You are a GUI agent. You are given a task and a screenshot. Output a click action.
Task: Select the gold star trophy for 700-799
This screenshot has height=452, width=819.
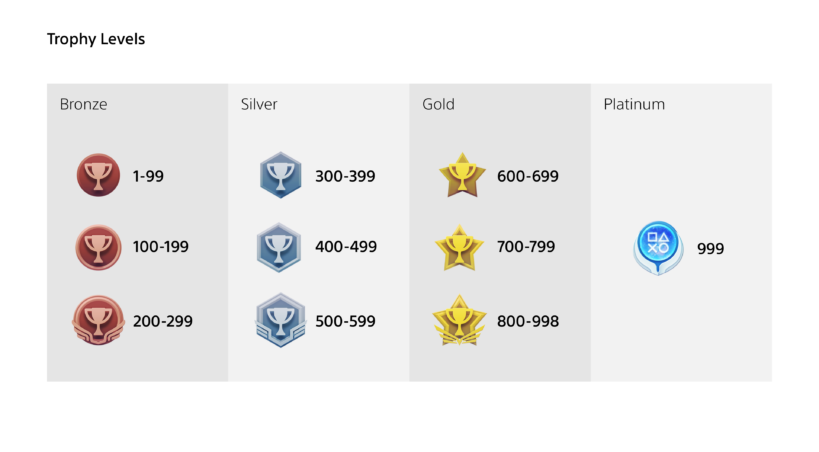[462, 247]
